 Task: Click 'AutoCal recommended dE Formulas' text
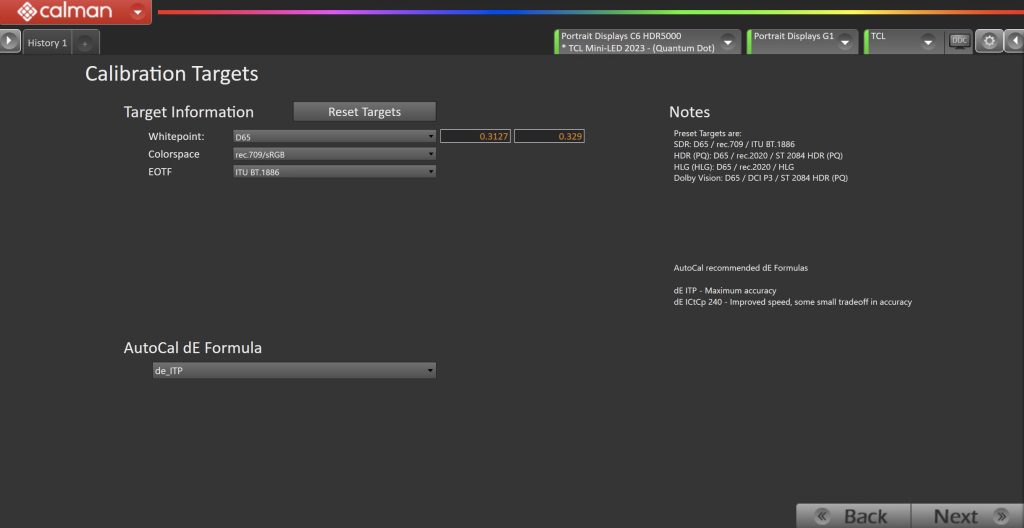(x=741, y=268)
